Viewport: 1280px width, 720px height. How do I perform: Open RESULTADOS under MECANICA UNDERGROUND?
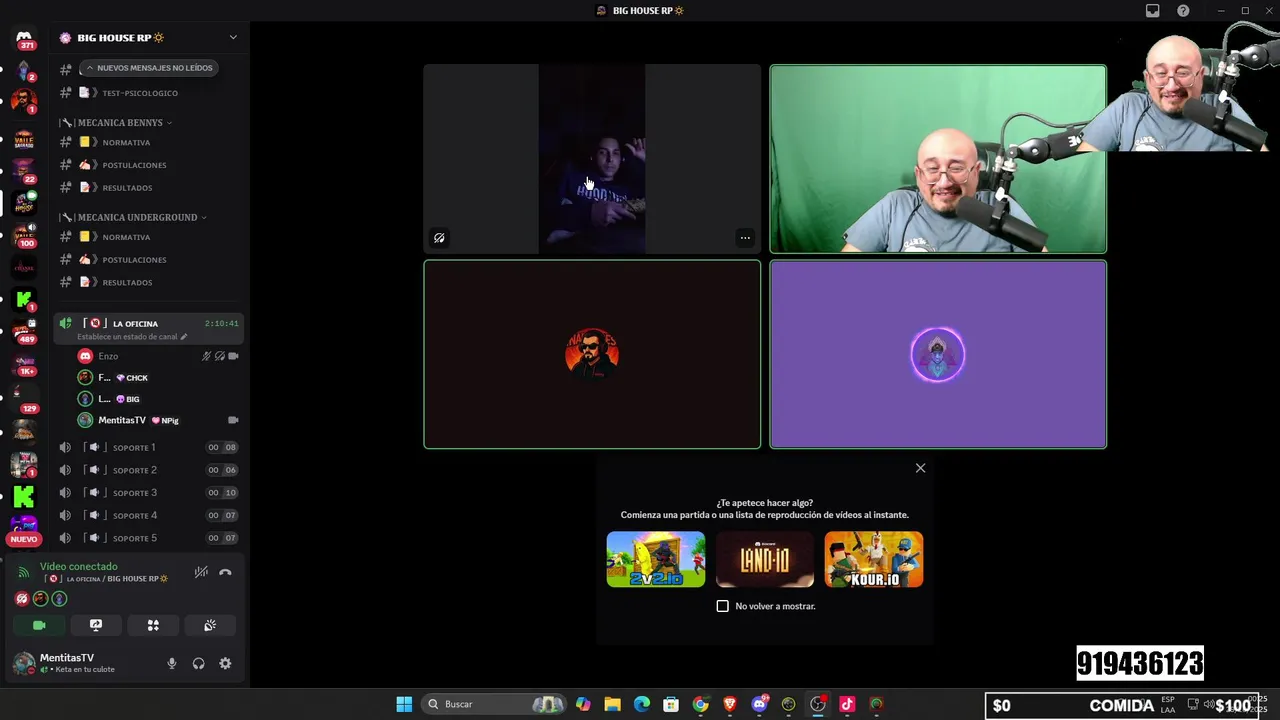click(x=127, y=283)
